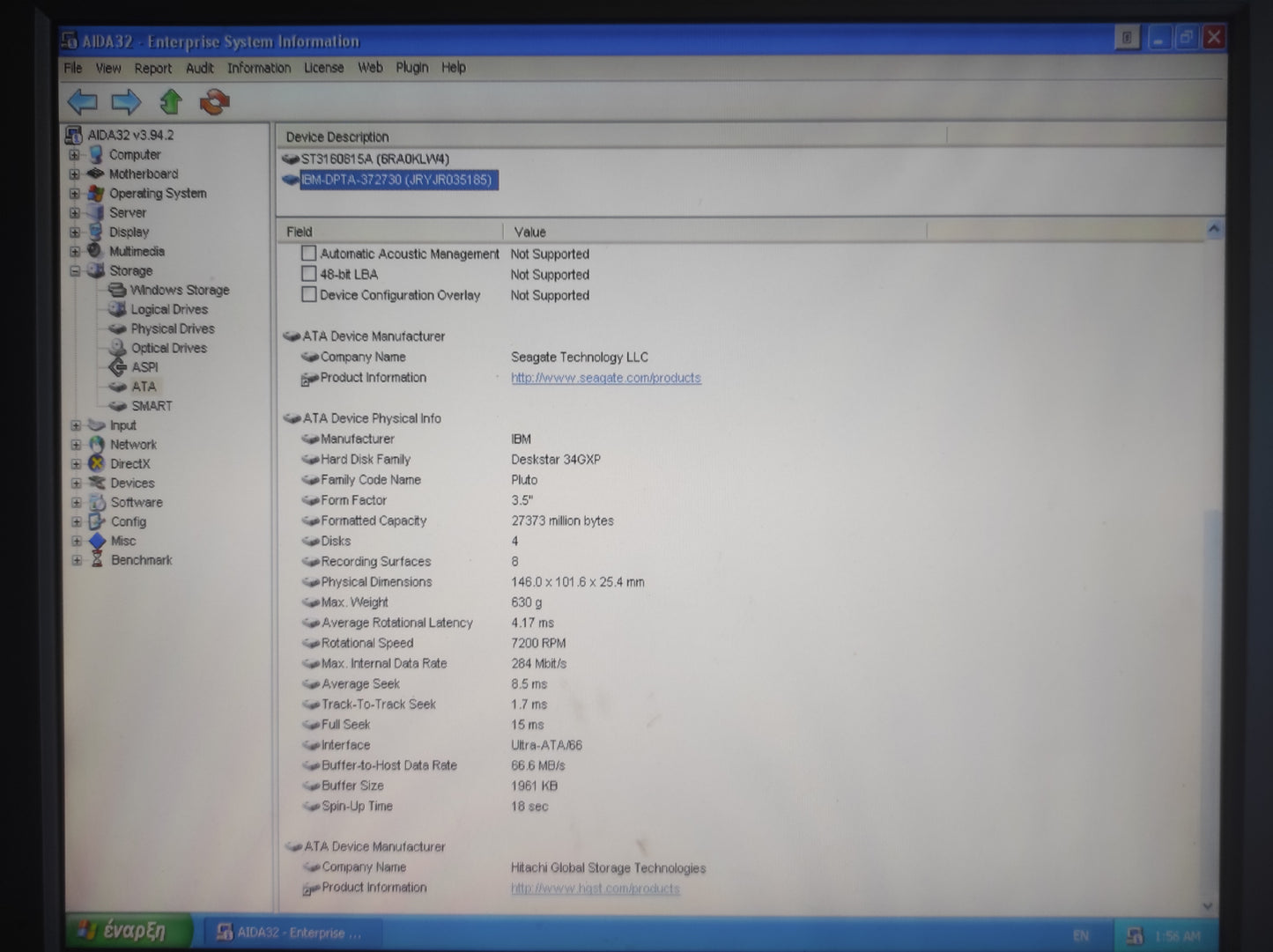1273x952 pixels.
Task: Click the Forward arrow toolbar icon
Action: (x=126, y=102)
